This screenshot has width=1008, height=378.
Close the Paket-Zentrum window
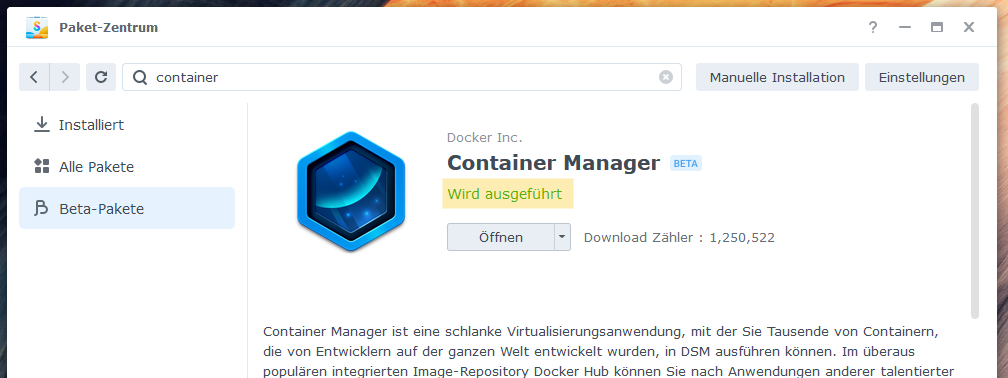(969, 27)
